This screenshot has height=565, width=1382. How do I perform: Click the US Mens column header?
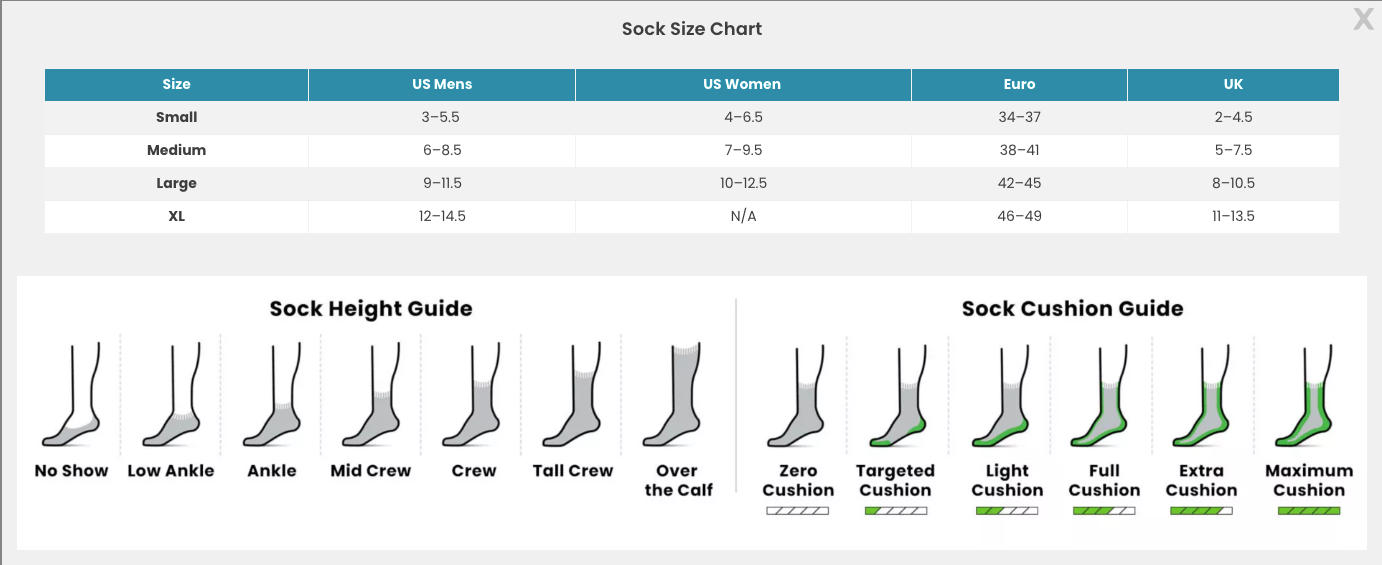pos(442,84)
